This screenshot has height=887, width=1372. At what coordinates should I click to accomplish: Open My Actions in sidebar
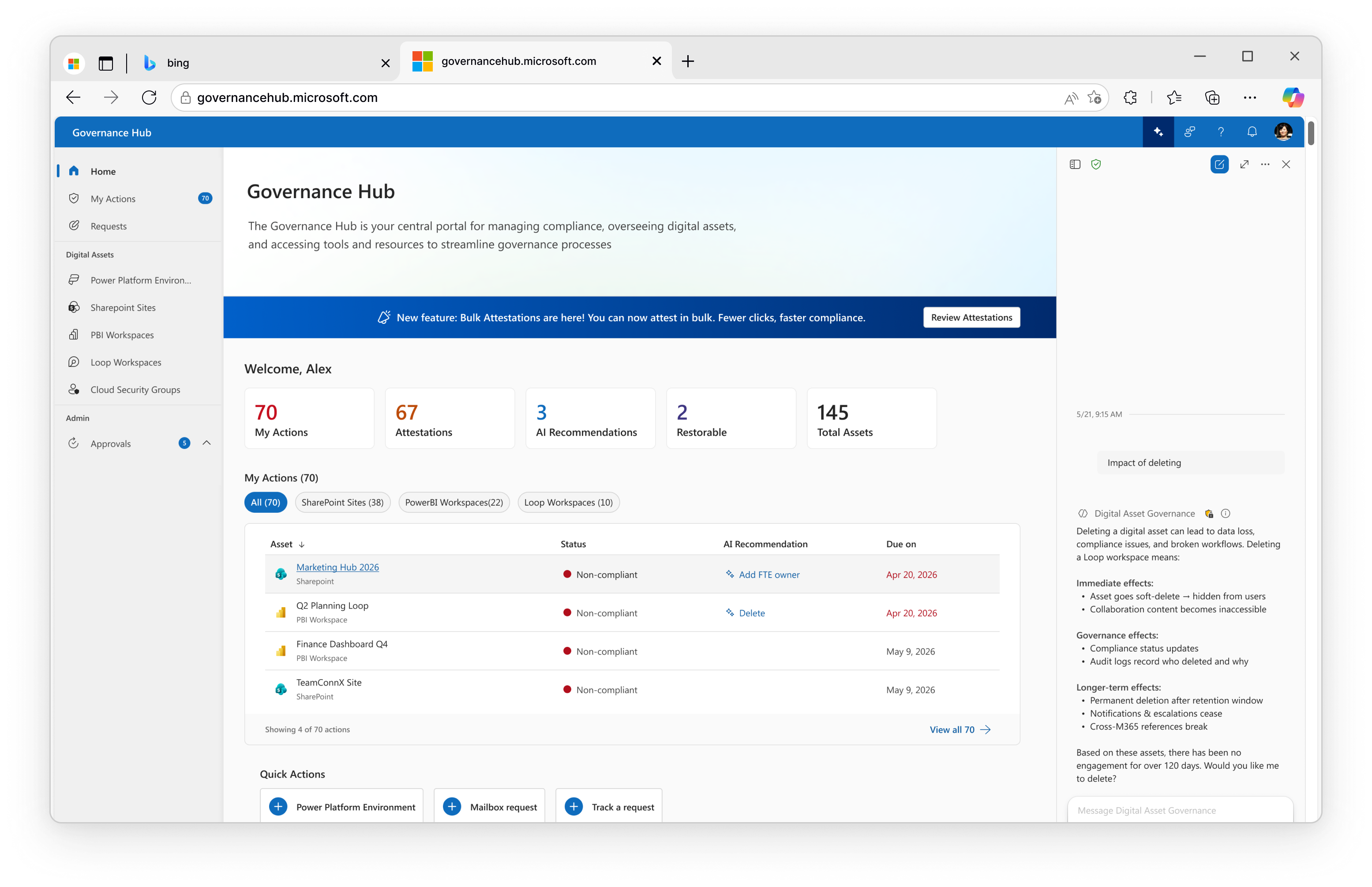[138, 198]
